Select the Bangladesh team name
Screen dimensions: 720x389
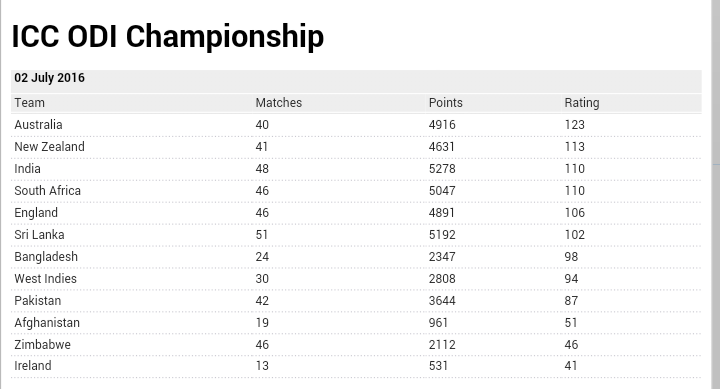(46, 256)
